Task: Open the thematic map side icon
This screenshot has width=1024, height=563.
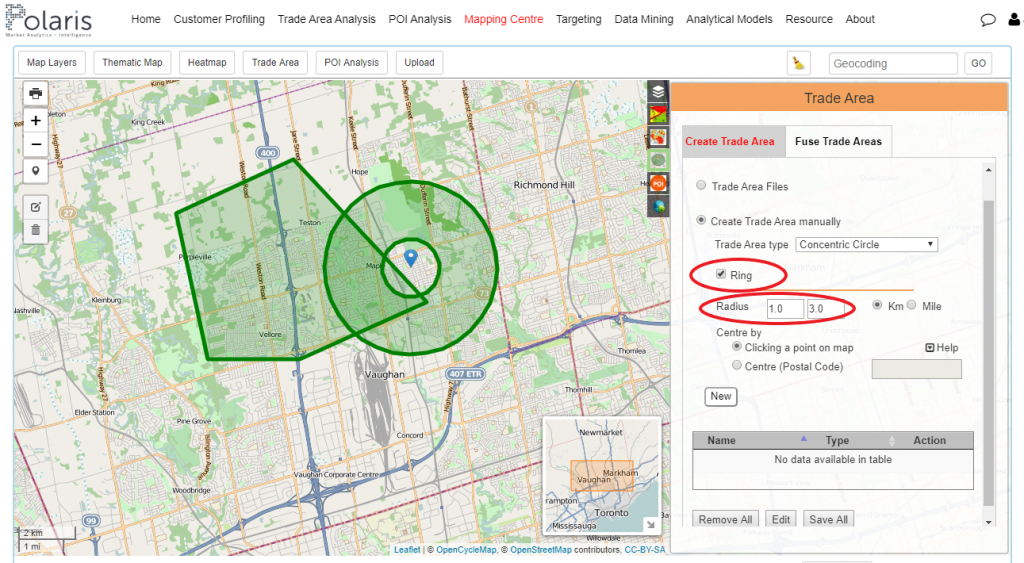Action: coord(658,114)
